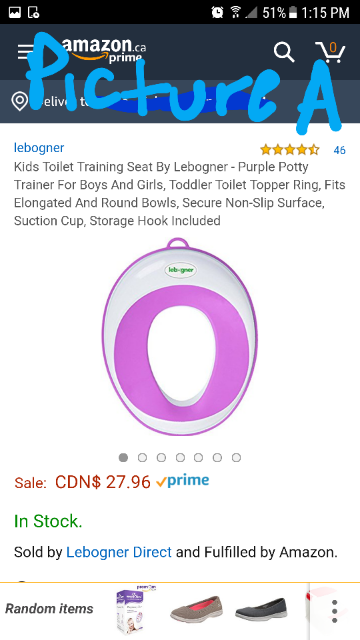Tap the star rating display
The image size is (360, 640).
(x=290, y=150)
